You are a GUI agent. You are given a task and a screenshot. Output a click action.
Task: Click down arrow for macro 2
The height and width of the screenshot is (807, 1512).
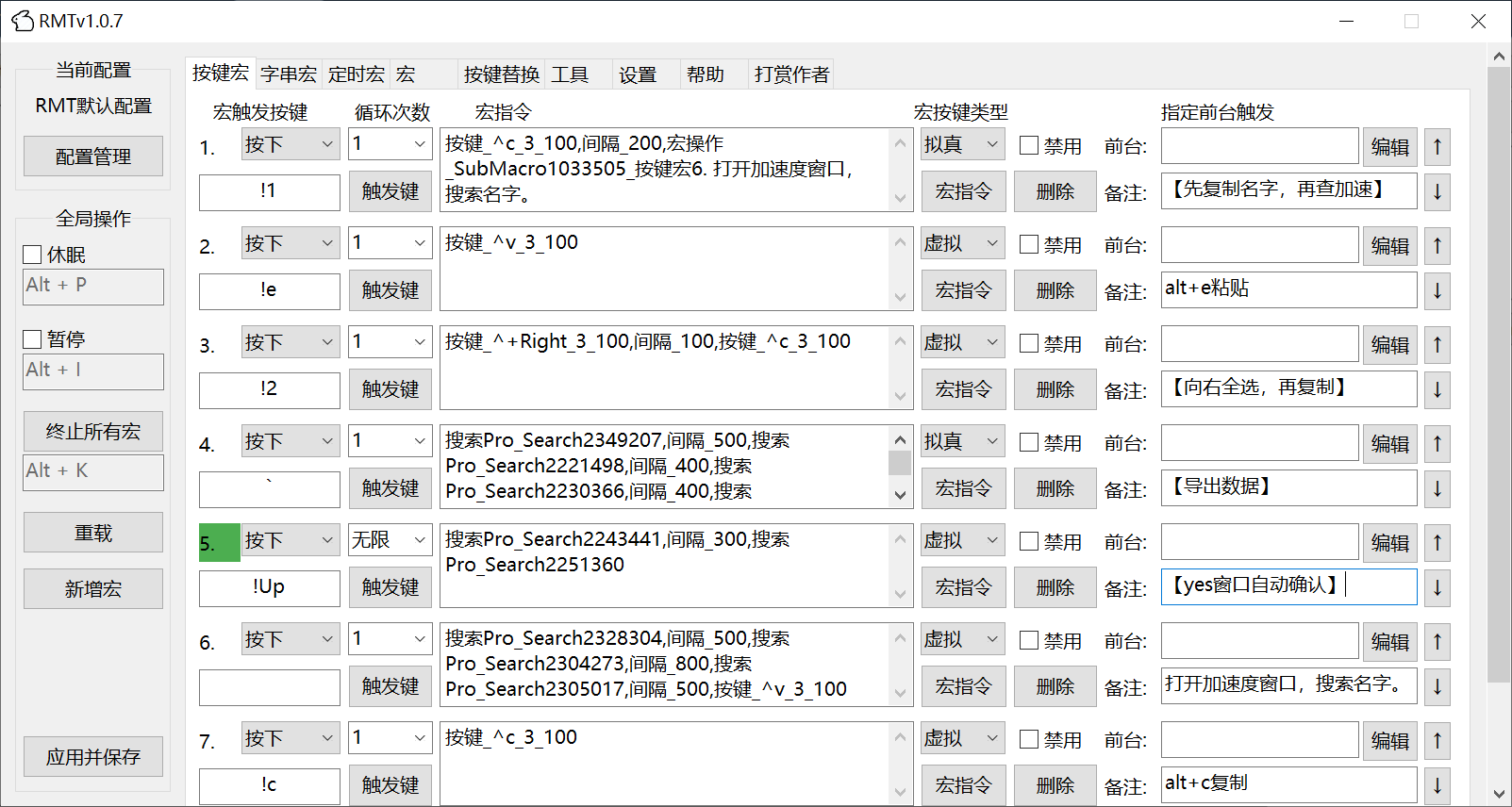pyautogui.click(x=1437, y=291)
